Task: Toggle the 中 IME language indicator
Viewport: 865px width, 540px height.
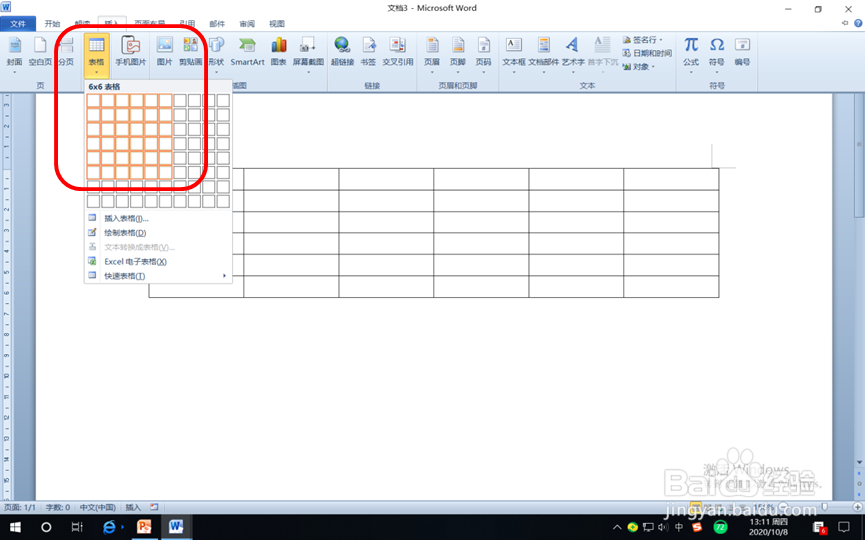Action: coord(679,527)
